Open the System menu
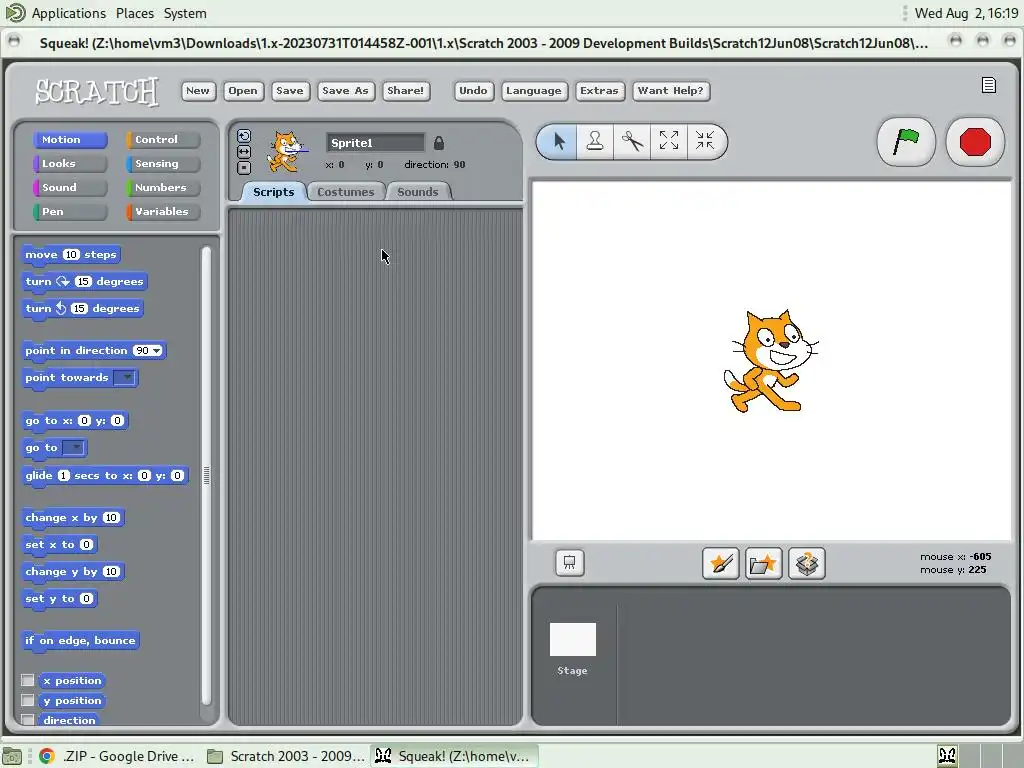Image resolution: width=1024 pixels, height=768 pixels. [x=185, y=13]
